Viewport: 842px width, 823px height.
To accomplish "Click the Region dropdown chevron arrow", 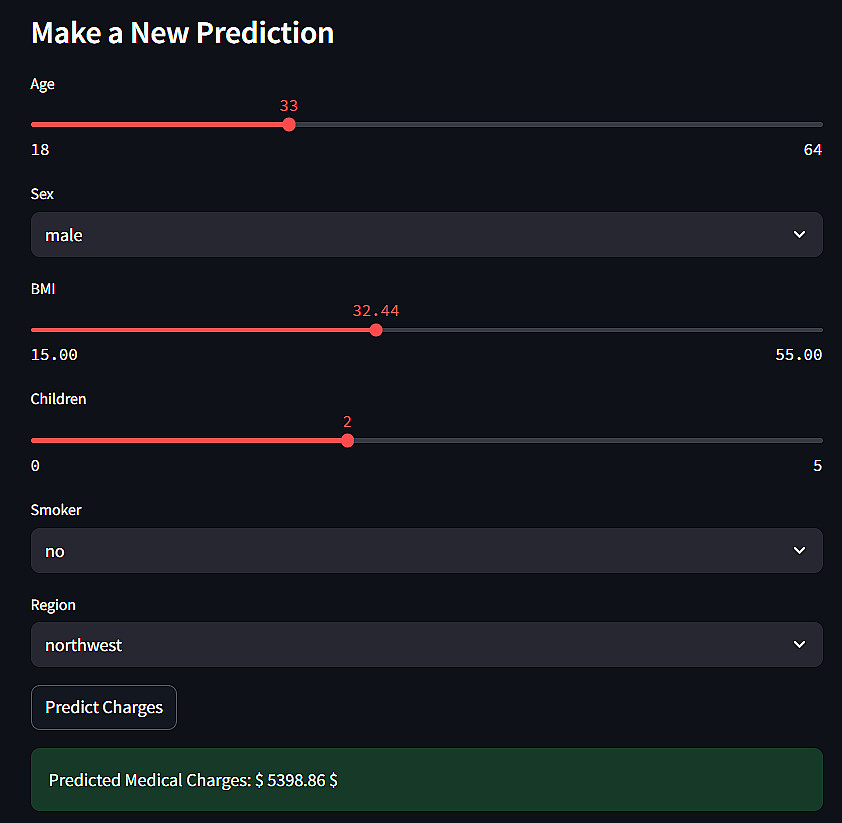I will pos(799,645).
